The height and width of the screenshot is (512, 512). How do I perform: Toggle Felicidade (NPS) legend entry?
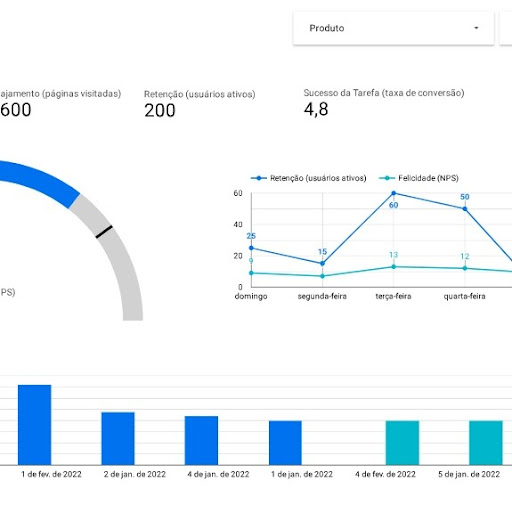click(x=419, y=178)
